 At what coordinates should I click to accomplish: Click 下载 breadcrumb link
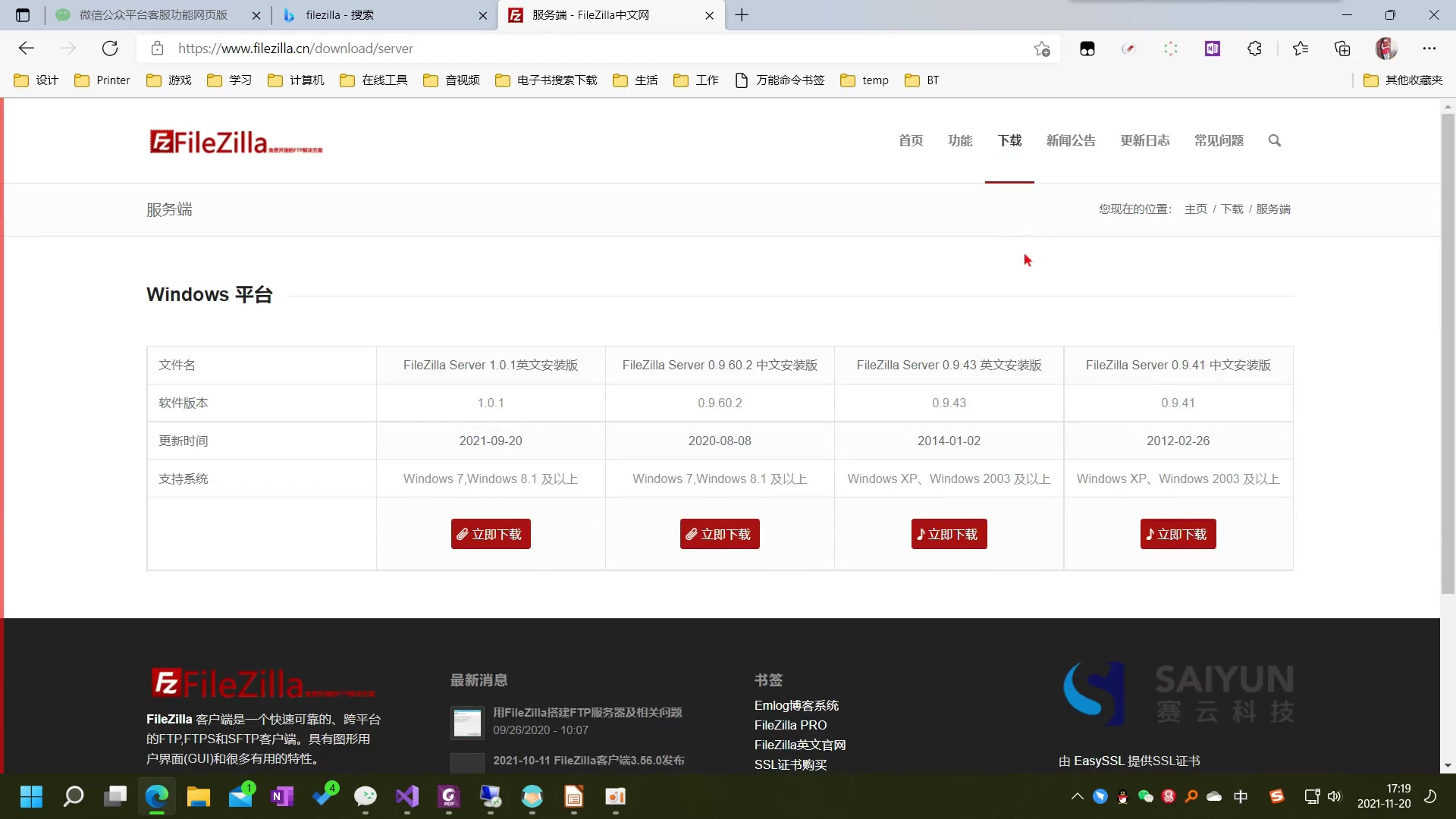click(1232, 209)
